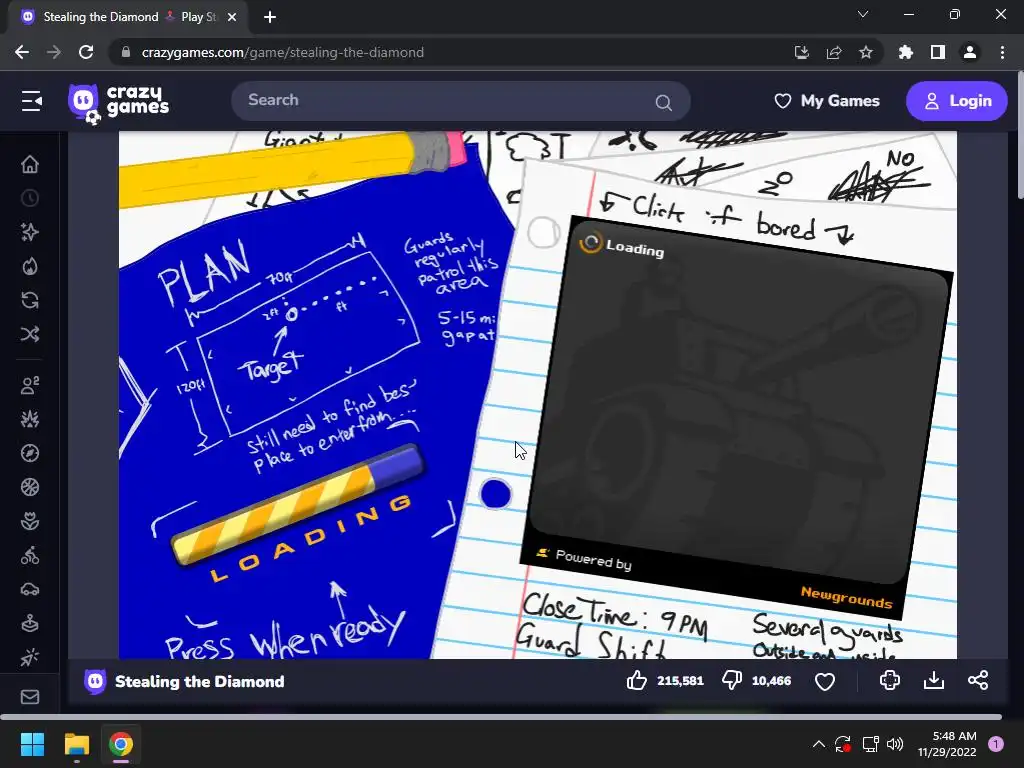Open Chrome extensions puzzle icon
Screen dimensions: 1024x768
pyautogui.click(x=906, y=52)
